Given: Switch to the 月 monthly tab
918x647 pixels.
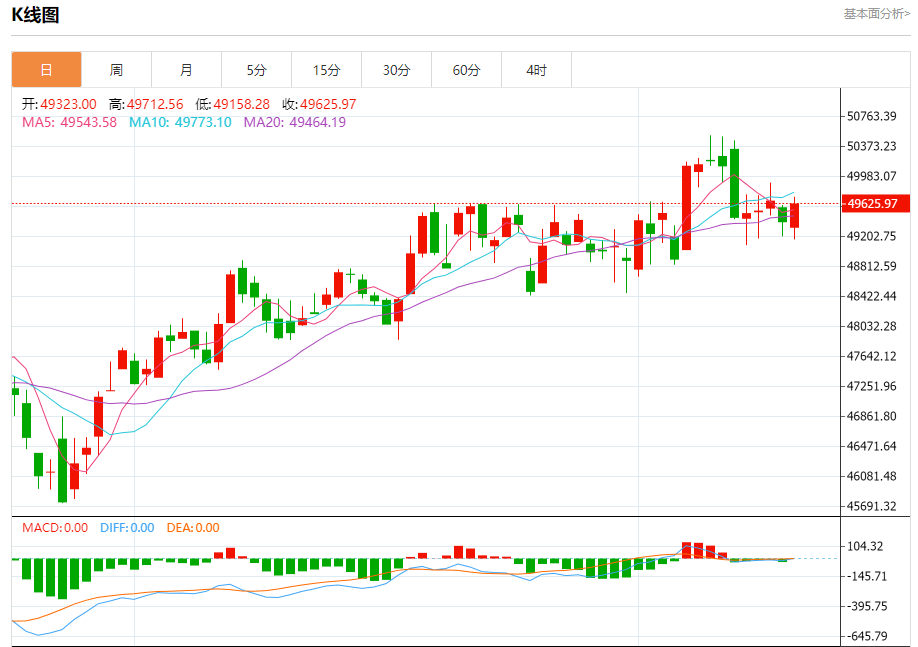Looking at the screenshot, I should [186, 70].
